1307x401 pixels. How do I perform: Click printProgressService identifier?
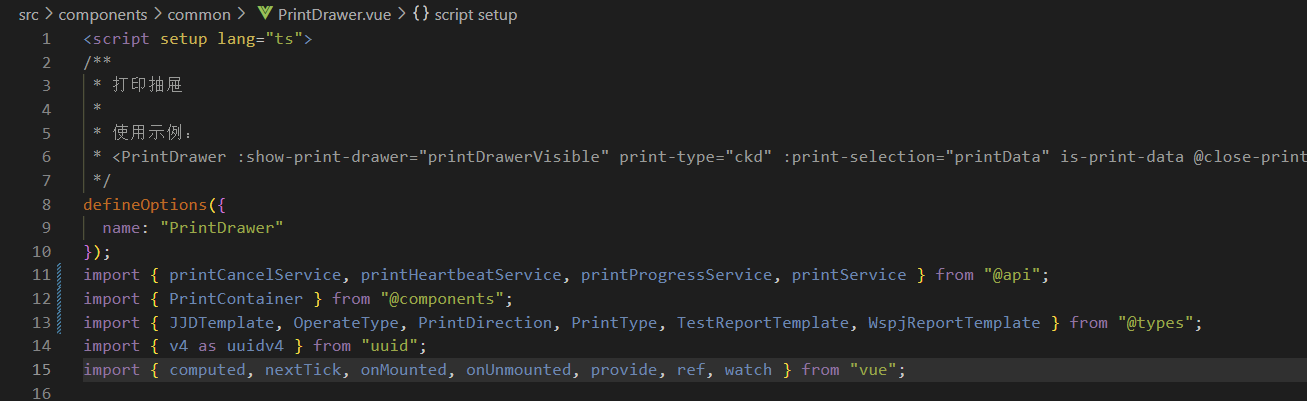[x=676, y=275]
